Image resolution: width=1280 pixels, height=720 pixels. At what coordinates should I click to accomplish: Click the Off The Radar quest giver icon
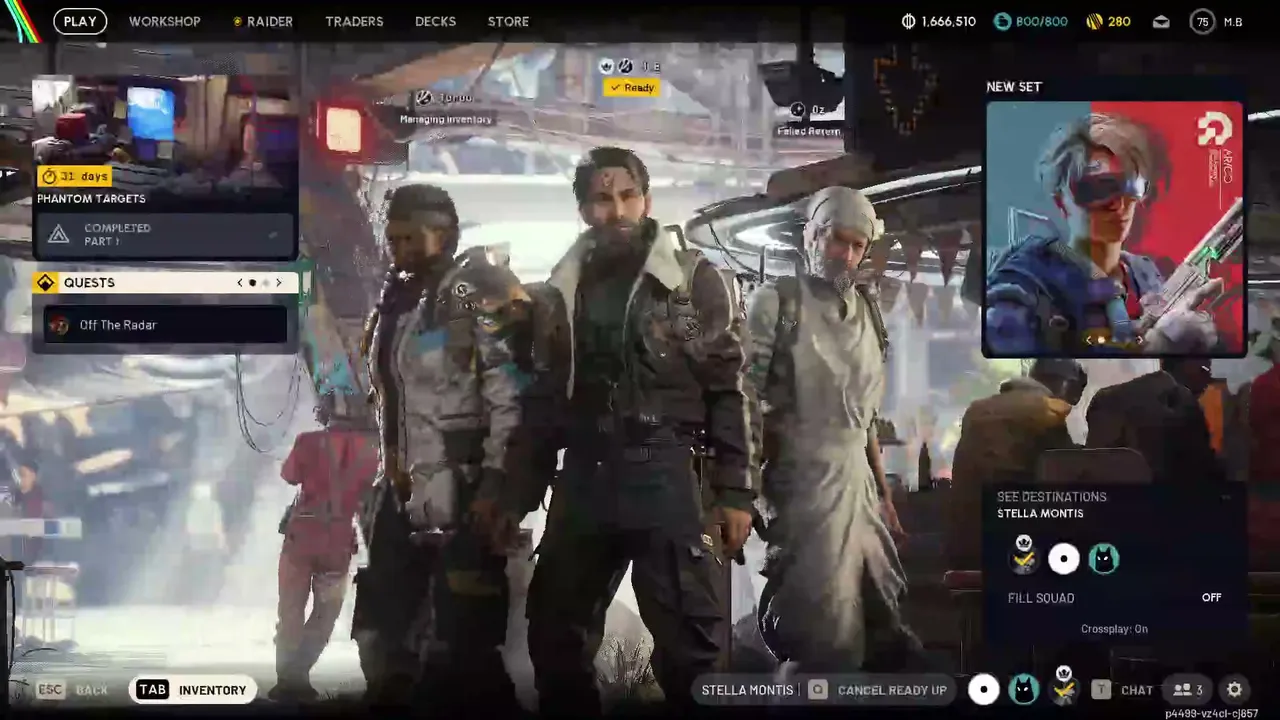point(59,325)
